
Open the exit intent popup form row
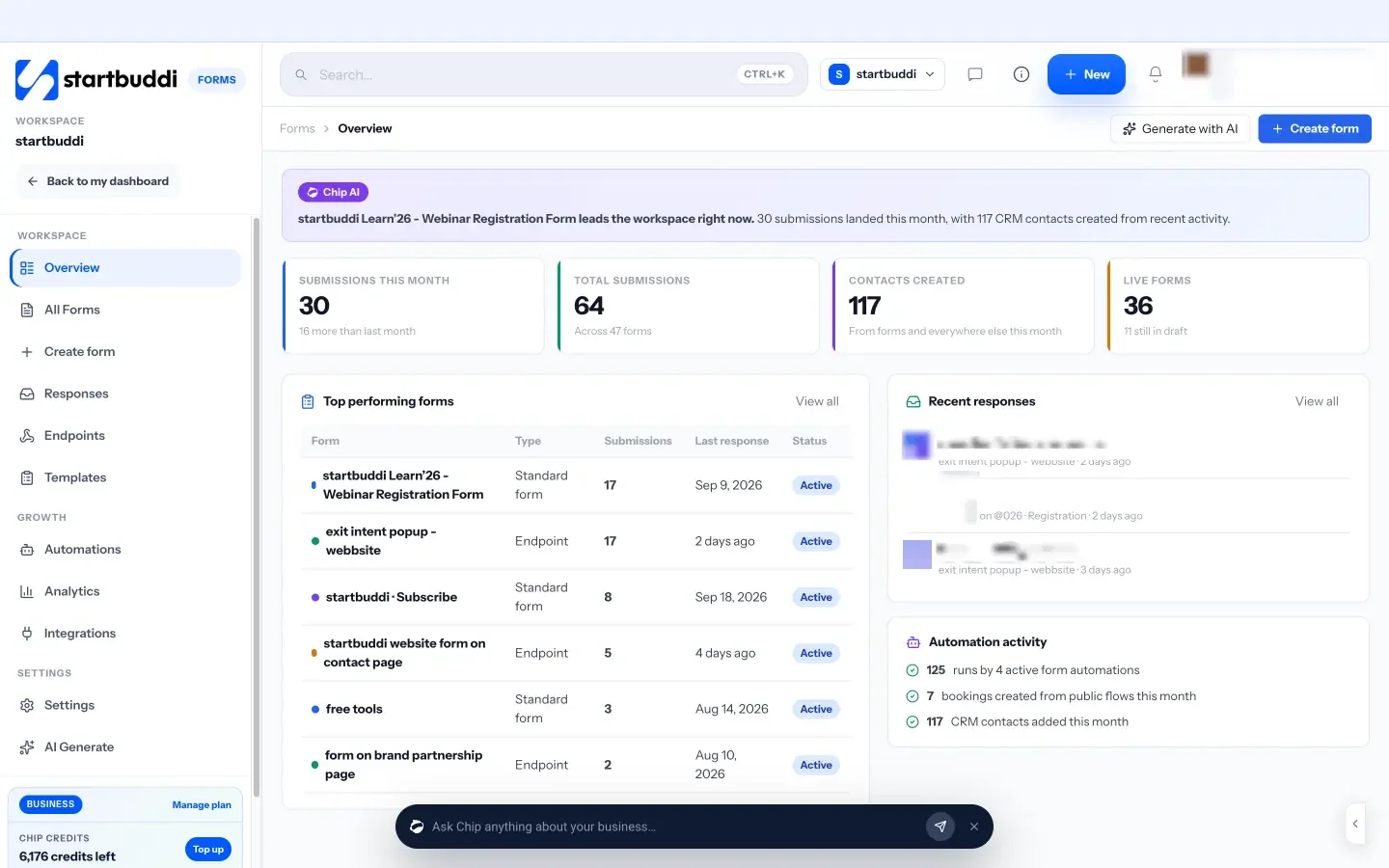(577, 541)
